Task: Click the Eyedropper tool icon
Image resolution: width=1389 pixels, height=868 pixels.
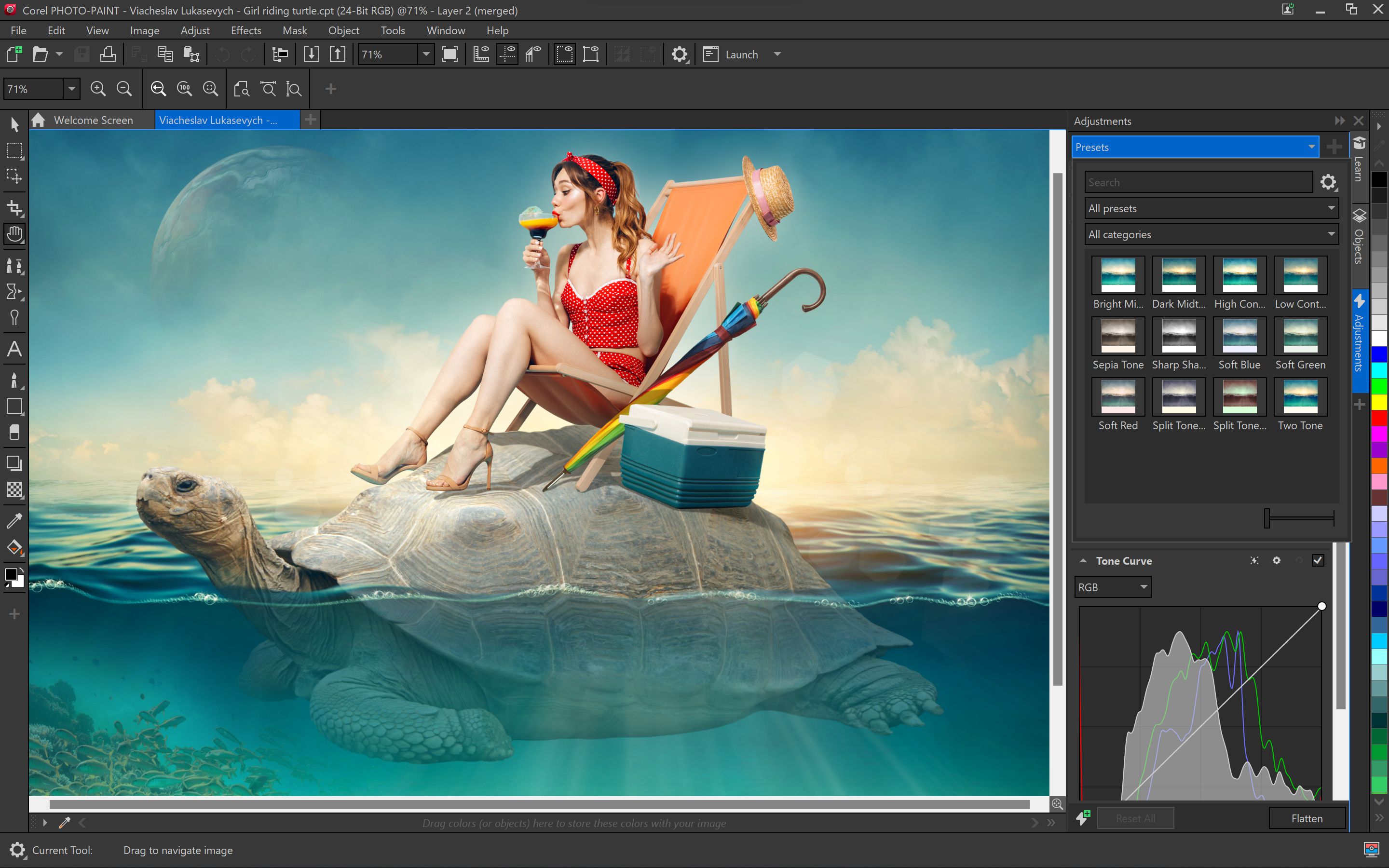Action: coord(14,519)
